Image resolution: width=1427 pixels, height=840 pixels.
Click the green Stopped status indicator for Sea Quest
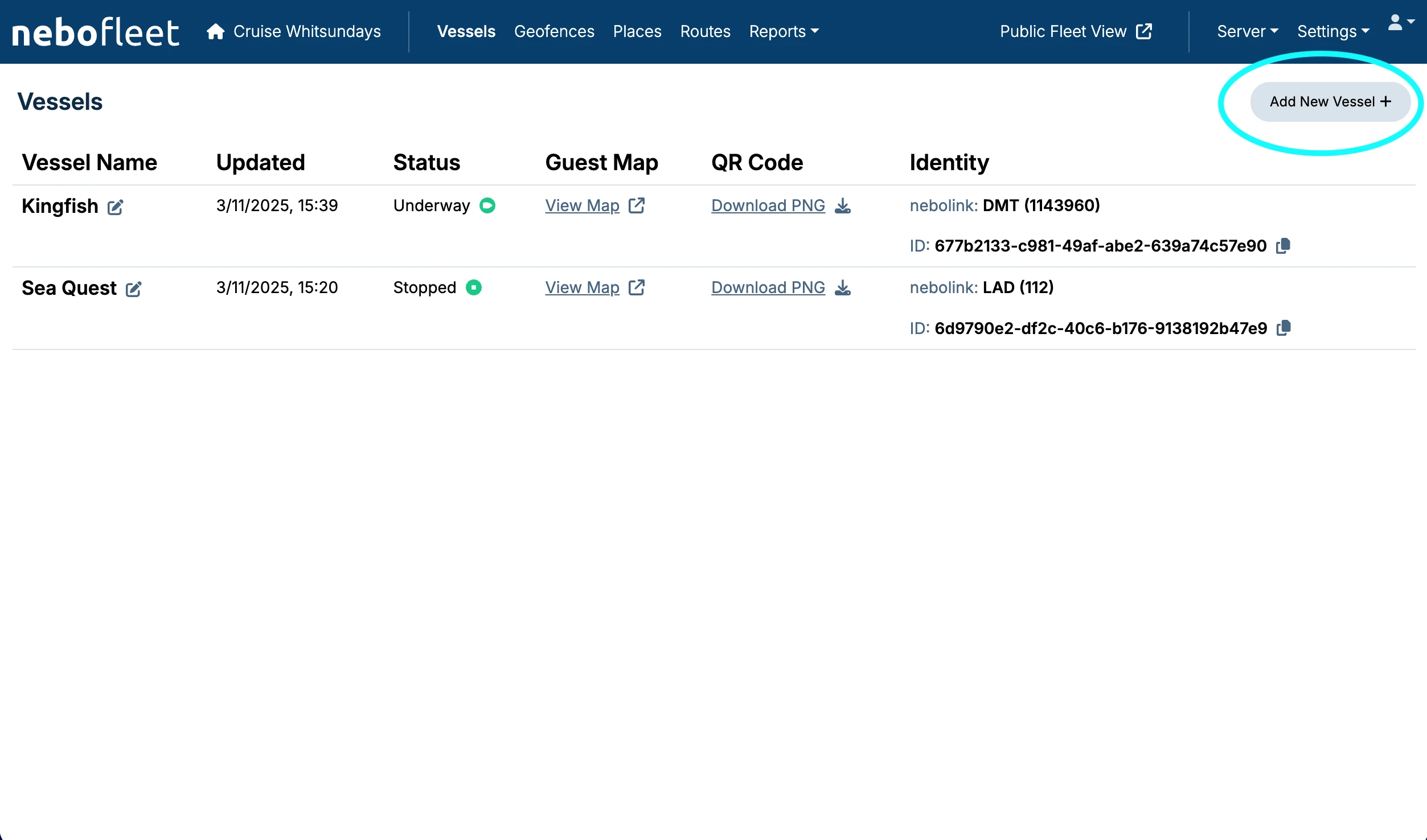point(474,287)
